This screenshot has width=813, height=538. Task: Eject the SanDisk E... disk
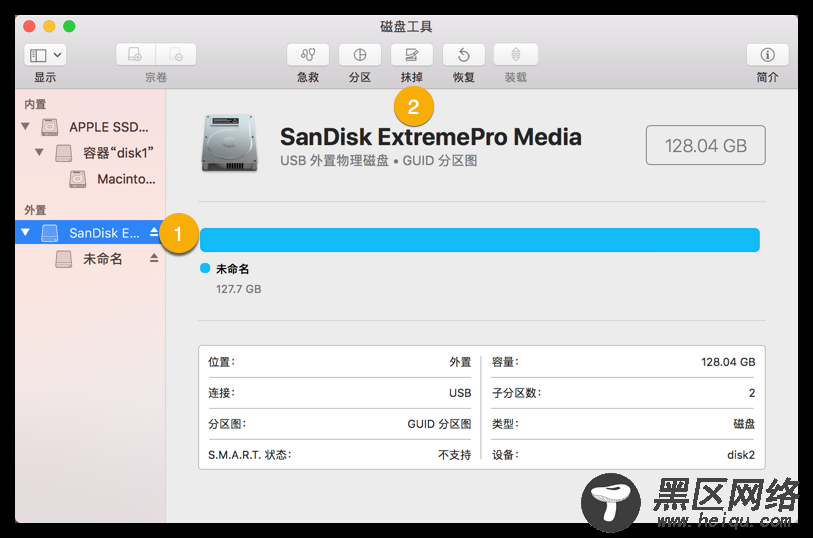click(x=154, y=232)
